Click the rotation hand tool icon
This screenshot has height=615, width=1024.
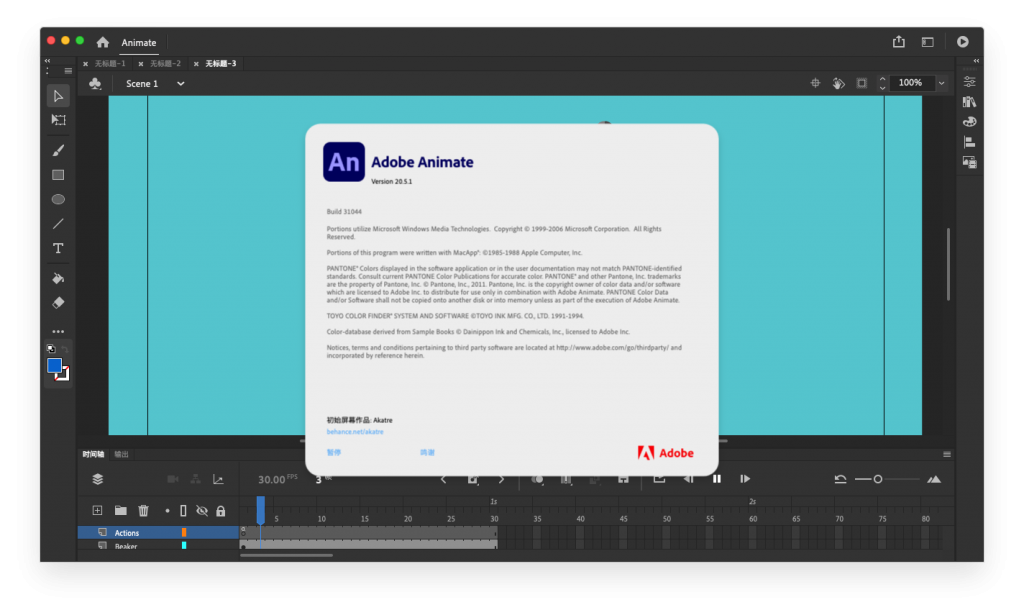click(839, 83)
